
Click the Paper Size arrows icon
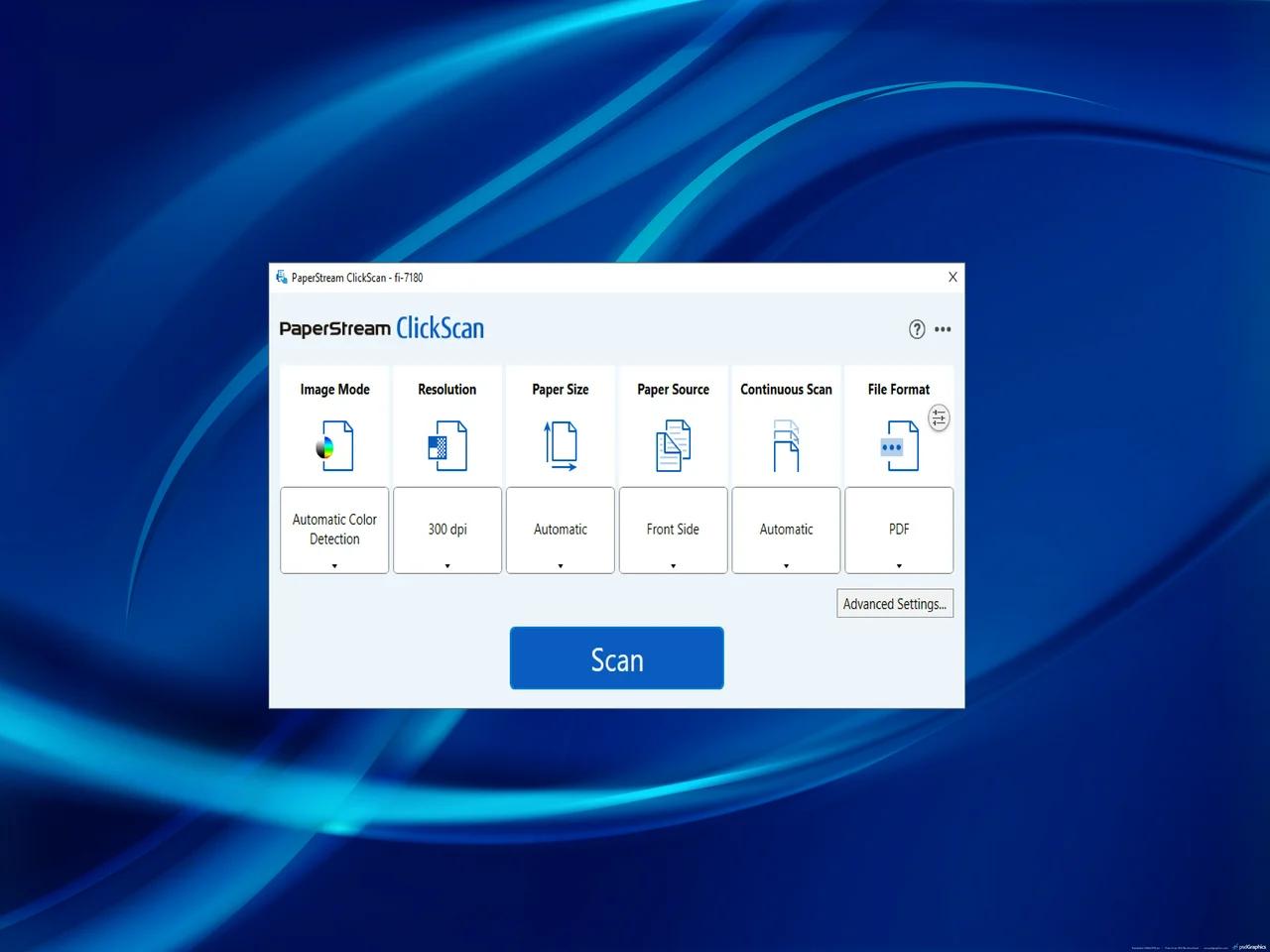tap(561, 446)
